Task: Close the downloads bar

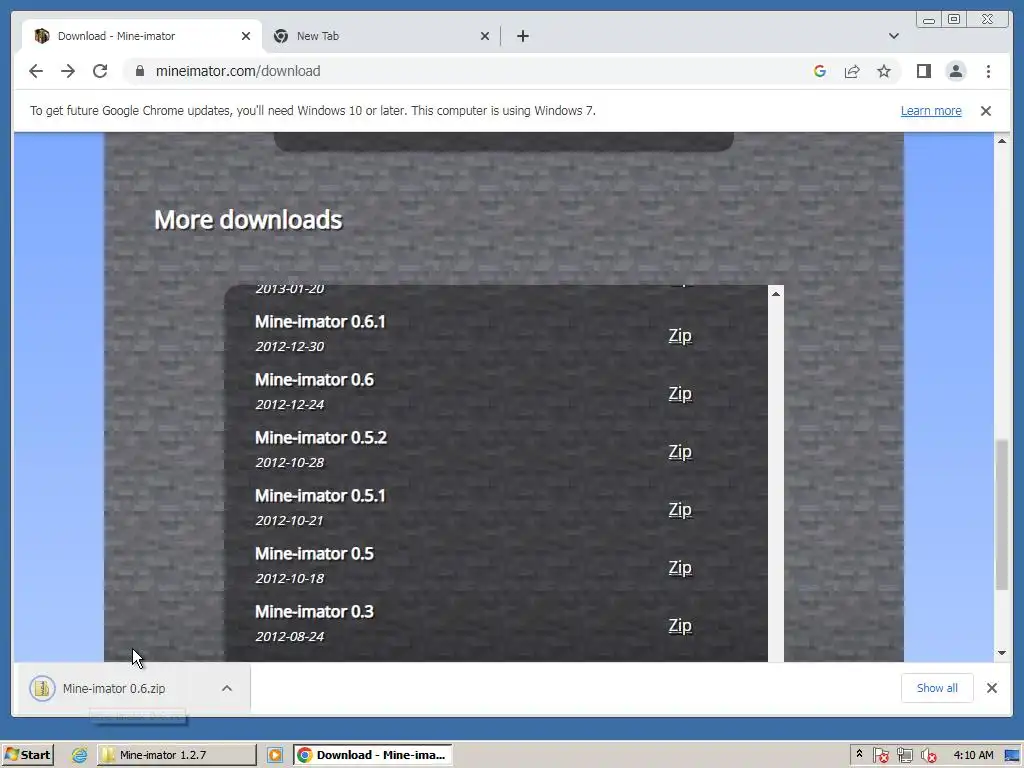Action: coord(992,688)
